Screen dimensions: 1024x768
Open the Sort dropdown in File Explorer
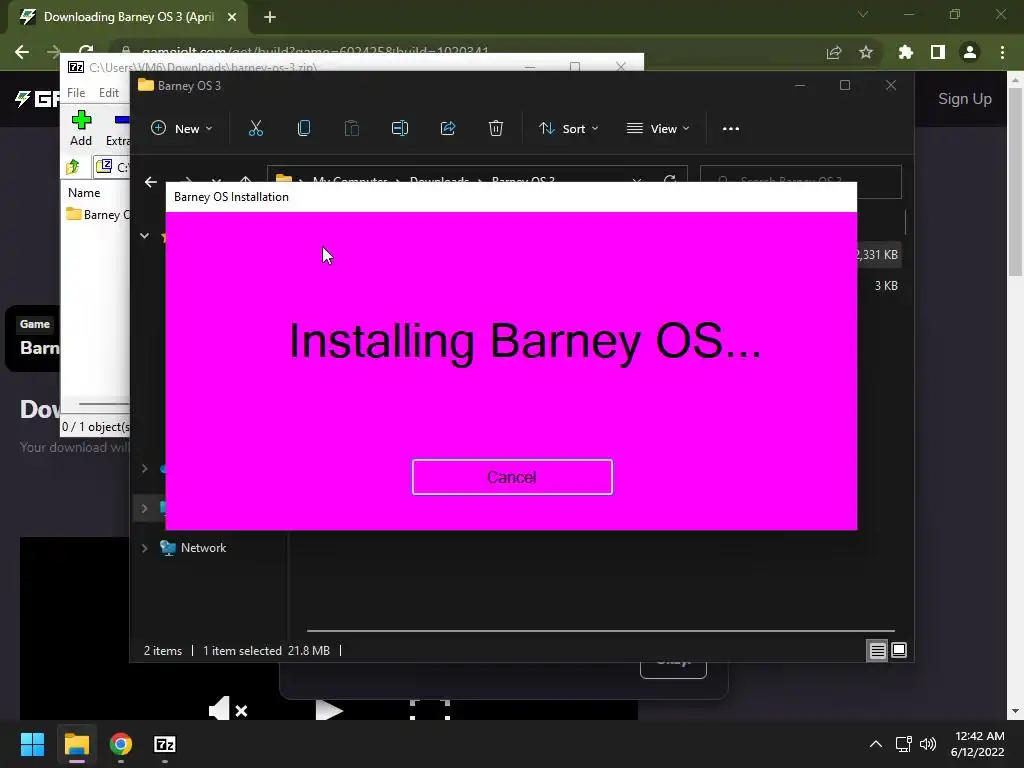[568, 129]
